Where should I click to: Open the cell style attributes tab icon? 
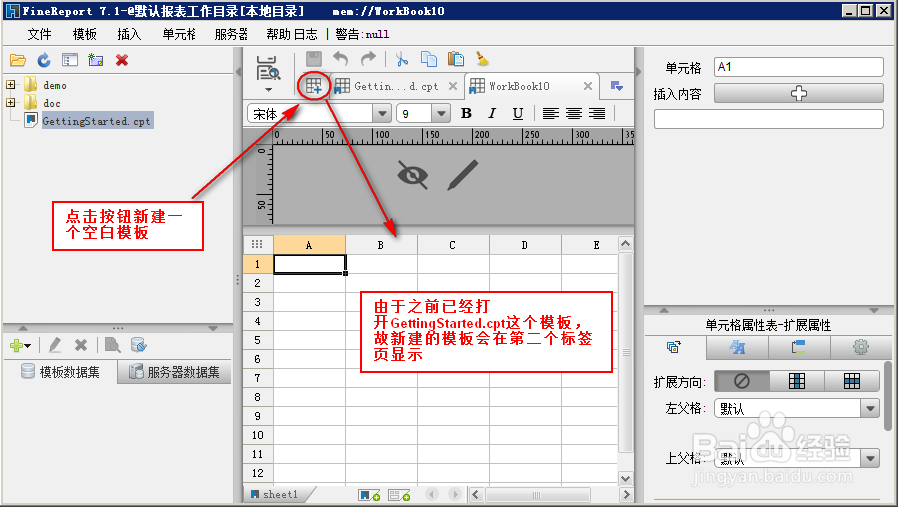pyautogui.click(x=737, y=347)
